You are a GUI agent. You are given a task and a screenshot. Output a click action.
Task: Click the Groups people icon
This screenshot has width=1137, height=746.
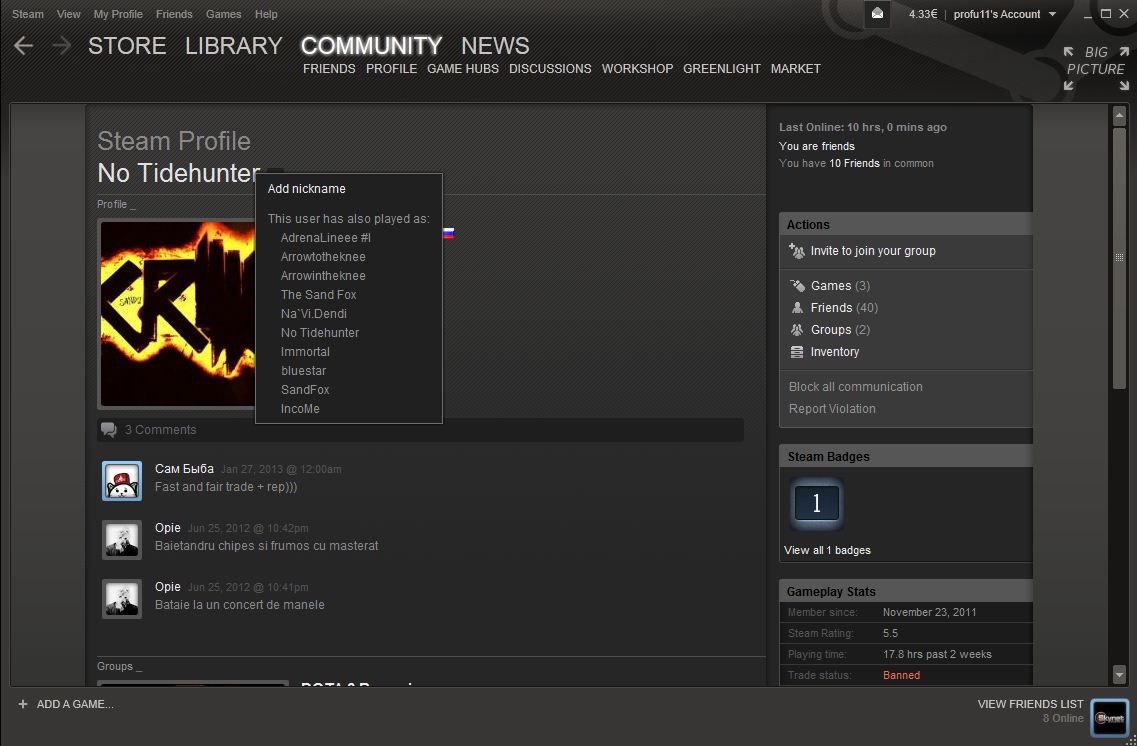[x=797, y=329]
